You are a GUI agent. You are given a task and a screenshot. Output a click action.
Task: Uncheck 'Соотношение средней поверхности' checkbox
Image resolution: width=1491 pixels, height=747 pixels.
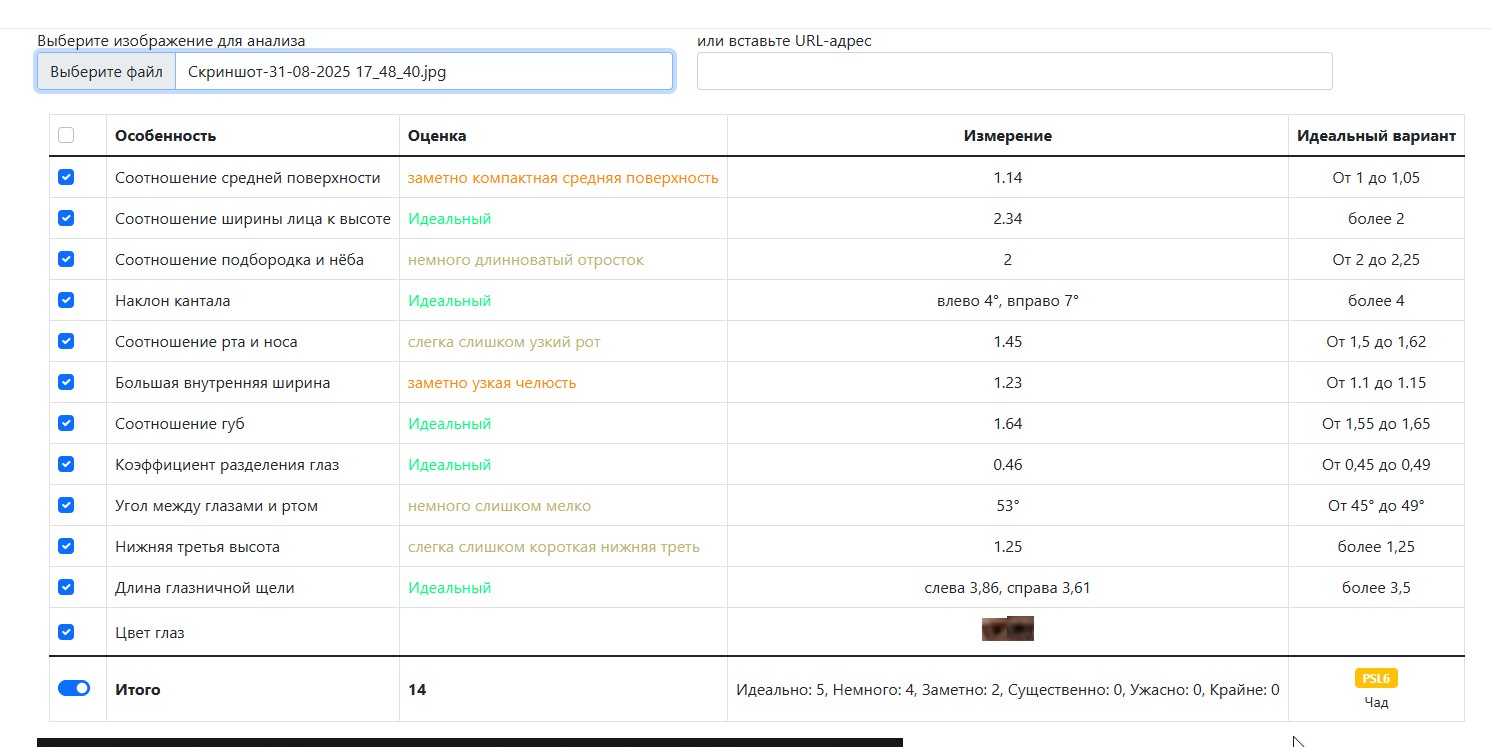click(x=66, y=177)
